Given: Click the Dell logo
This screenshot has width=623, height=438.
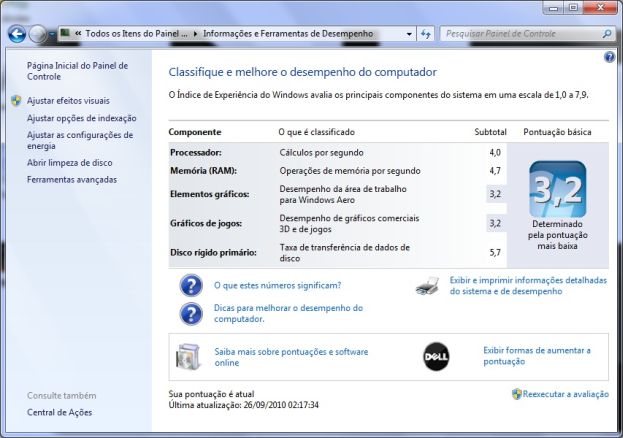Looking at the screenshot, I should [436, 357].
